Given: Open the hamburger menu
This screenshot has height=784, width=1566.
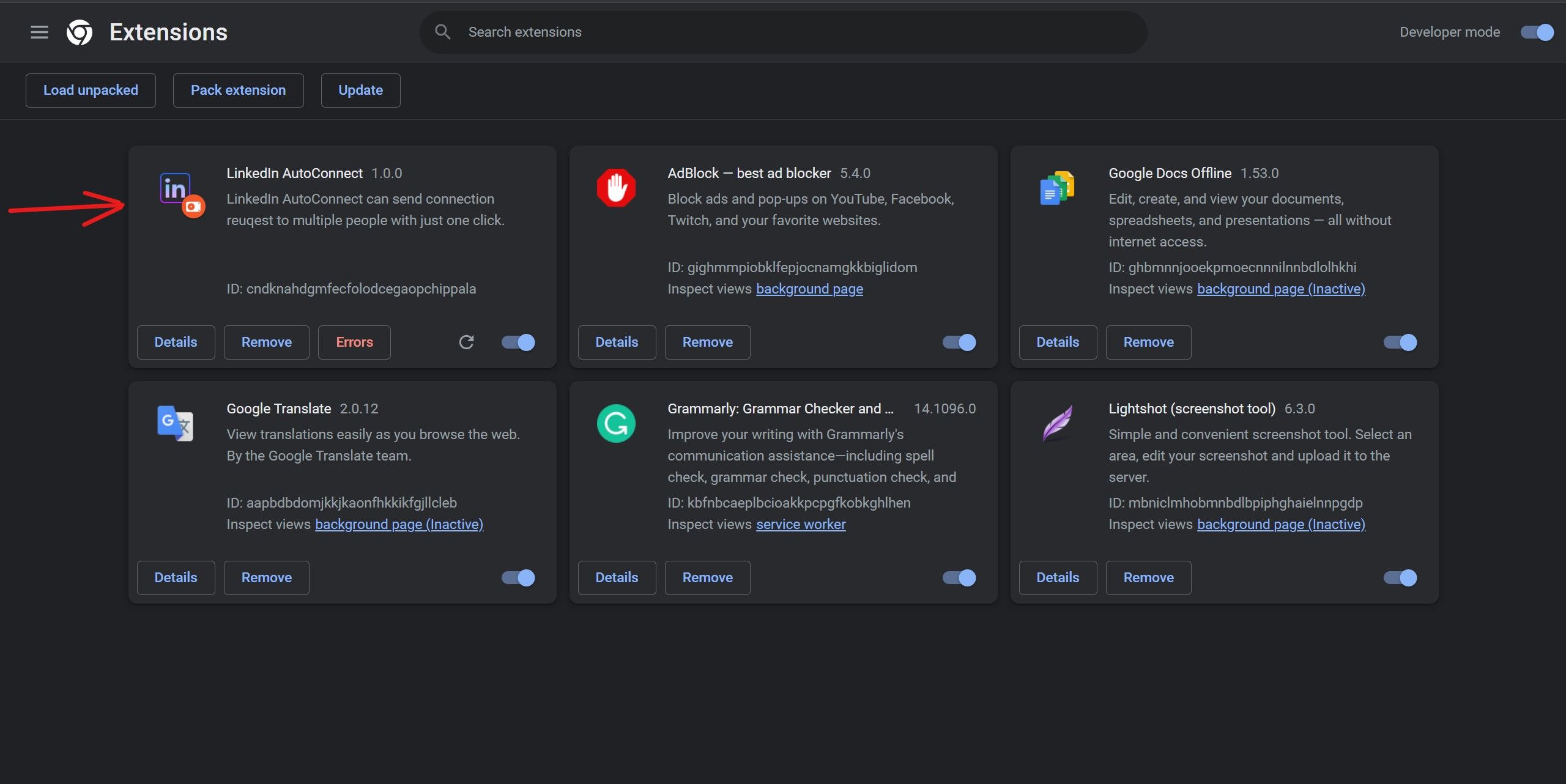Looking at the screenshot, I should point(39,32).
